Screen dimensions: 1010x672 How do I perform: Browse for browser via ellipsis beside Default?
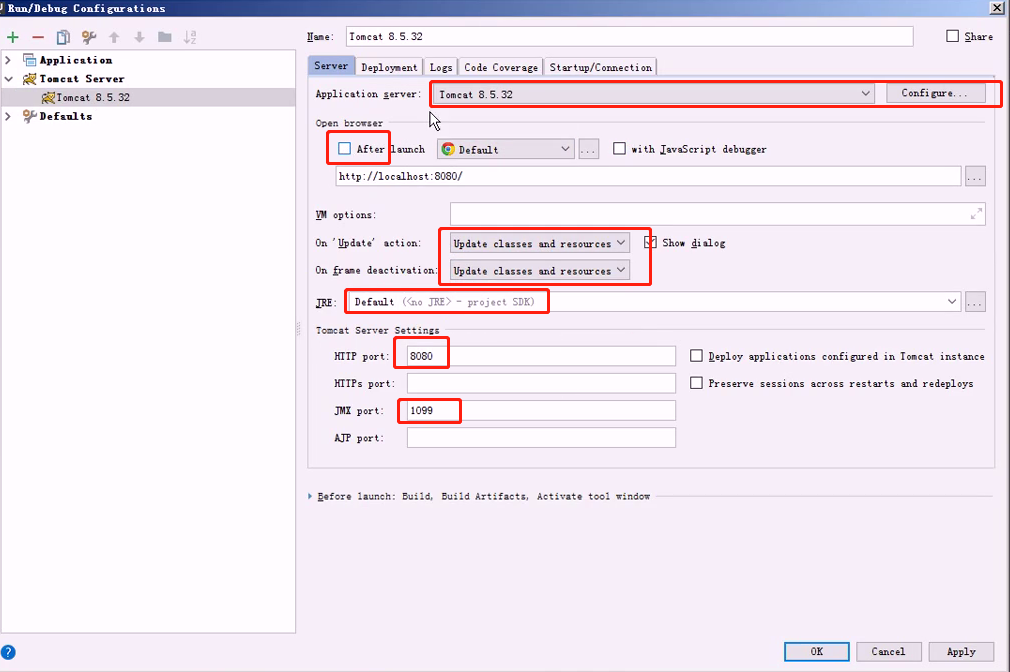(588, 149)
